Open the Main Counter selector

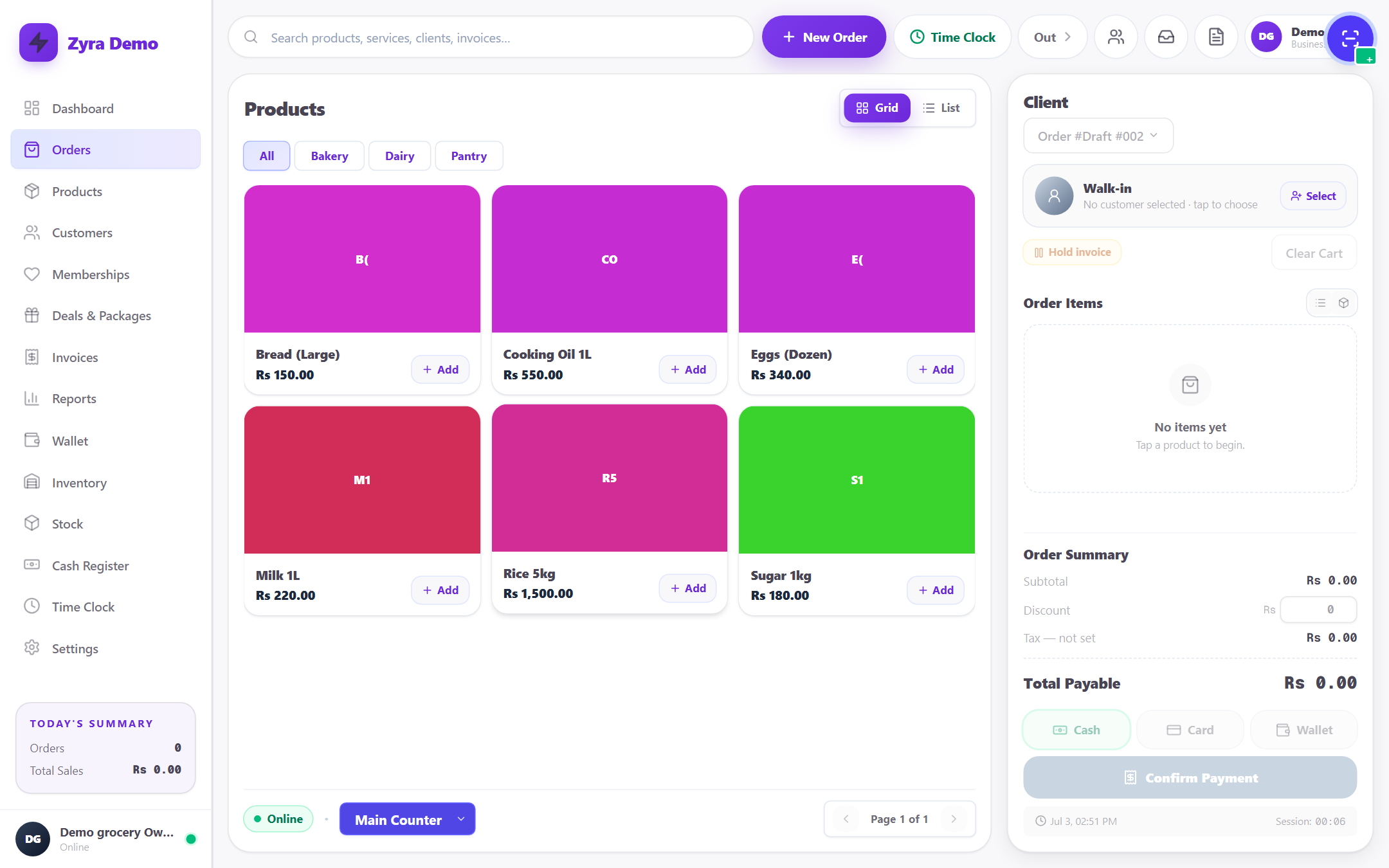pos(407,819)
